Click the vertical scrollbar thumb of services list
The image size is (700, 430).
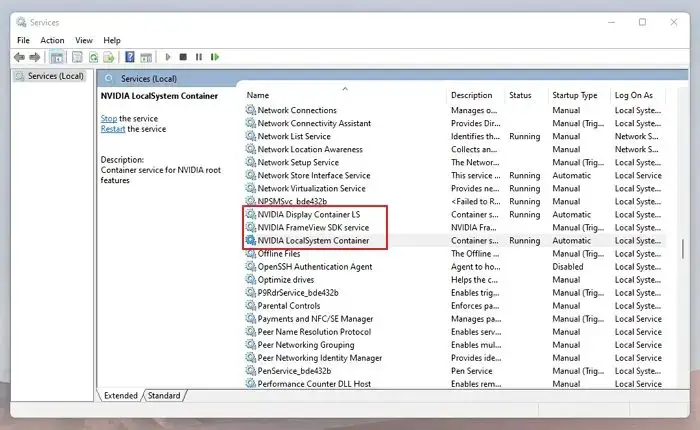683,249
